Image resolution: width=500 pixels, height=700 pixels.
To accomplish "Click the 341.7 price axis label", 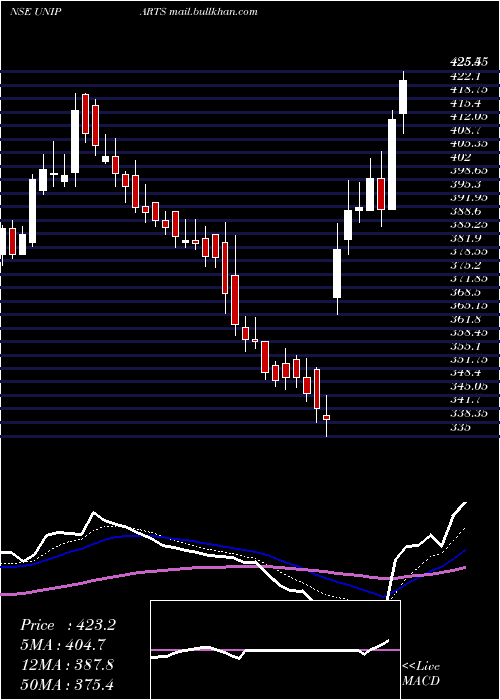I will pos(465,400).
